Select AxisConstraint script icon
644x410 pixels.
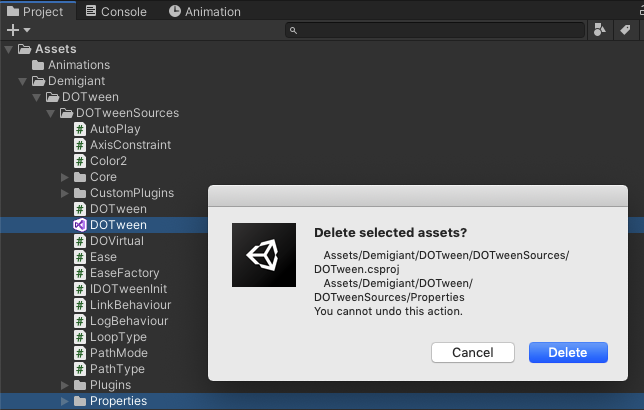80,145
